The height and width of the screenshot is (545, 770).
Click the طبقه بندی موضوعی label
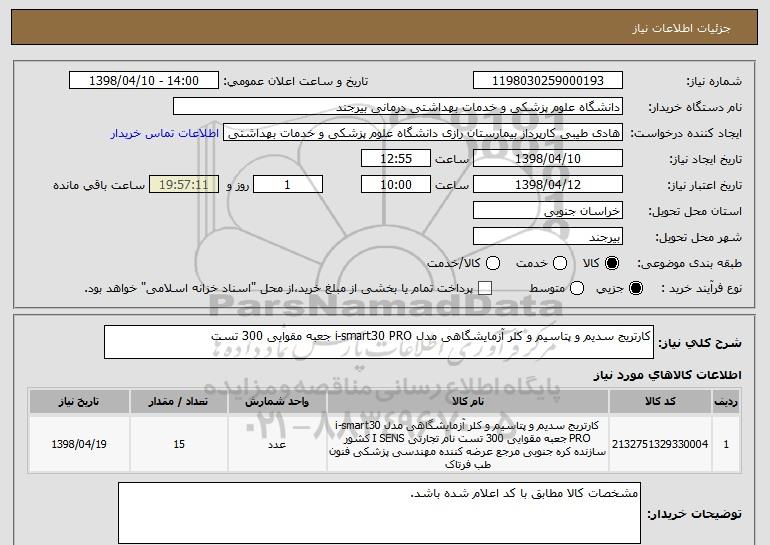[689, 264]
